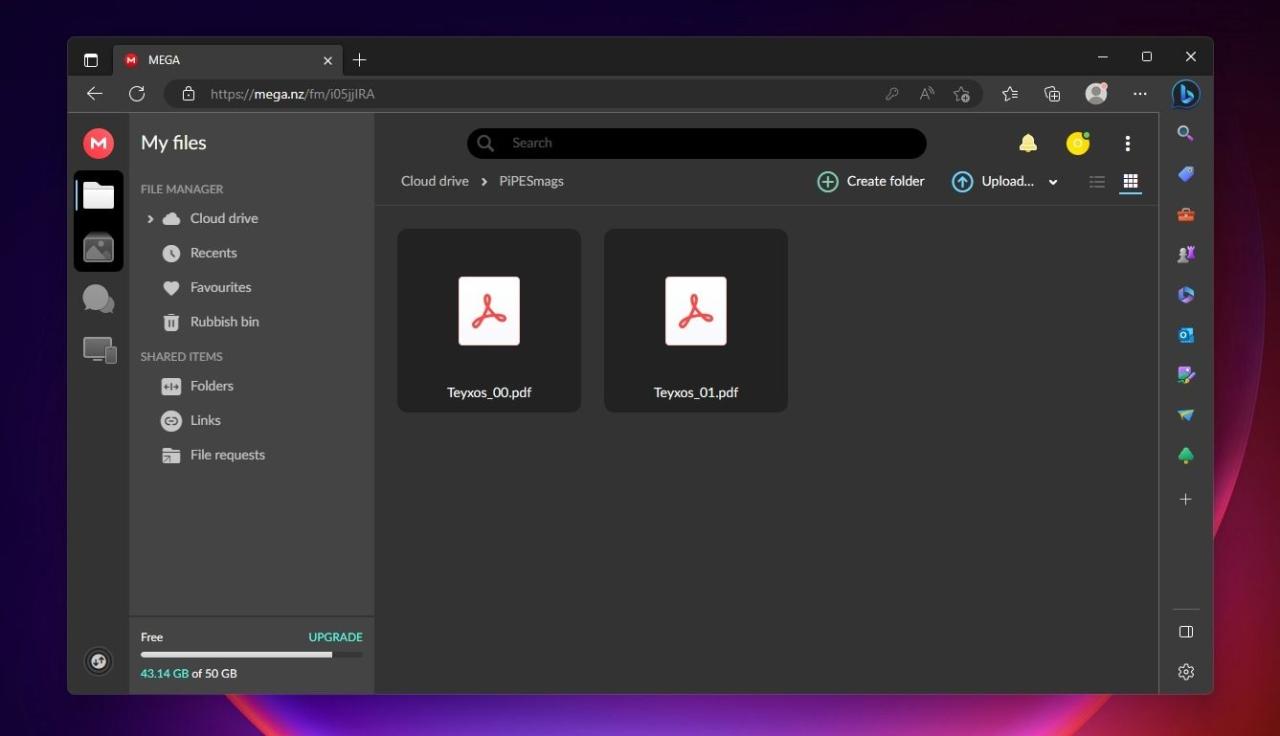Open the Devices monitor icon
Image resolution: width=1280 pixels, height=736 pixels.
99,350
